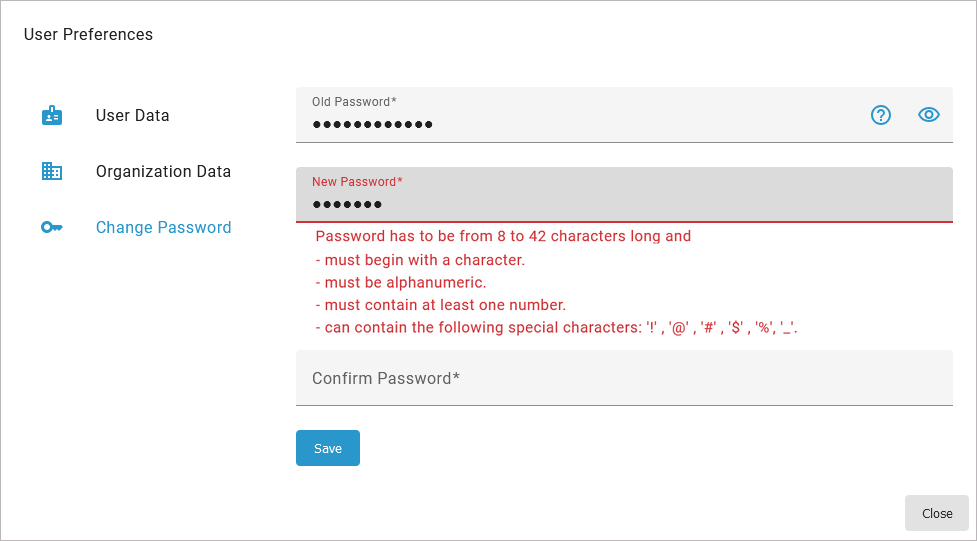This screenshot has width=977, height=541.
Task: Click the question mark help icon
Action: pos(881,115)
